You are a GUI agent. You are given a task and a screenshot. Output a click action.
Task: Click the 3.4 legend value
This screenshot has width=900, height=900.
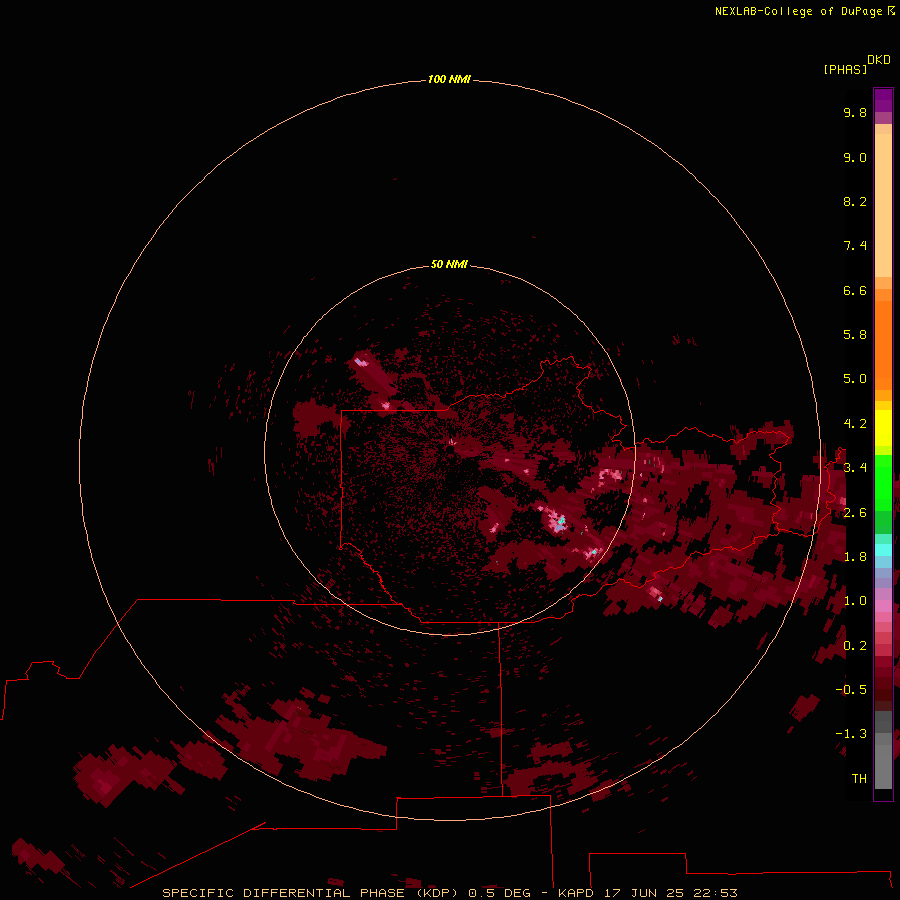(x=855, y=468)
